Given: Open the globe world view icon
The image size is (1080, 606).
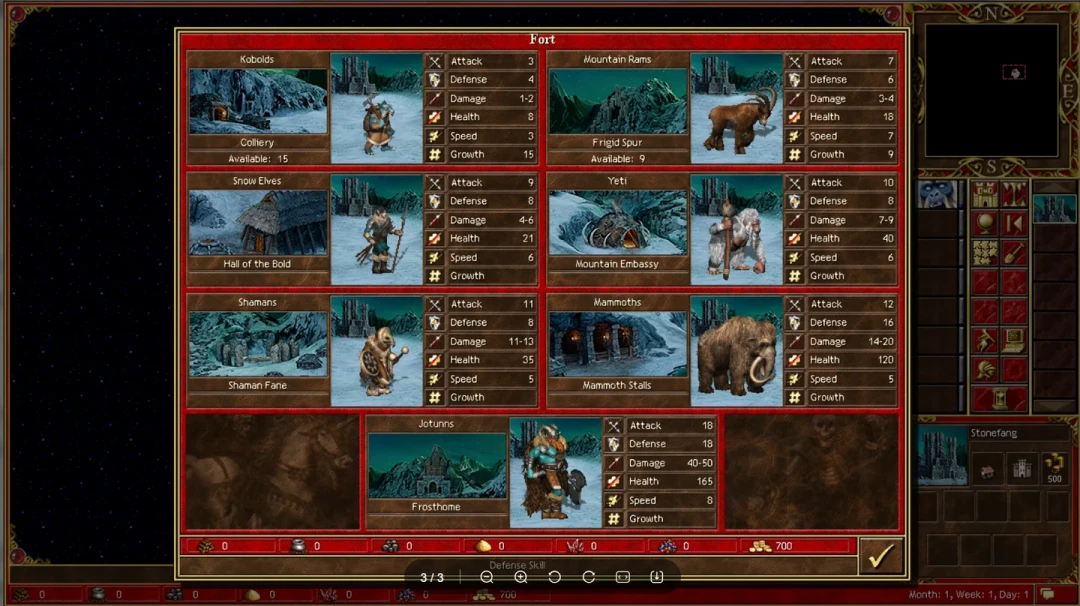Looking at the screenshot, I should pos(985,224).
